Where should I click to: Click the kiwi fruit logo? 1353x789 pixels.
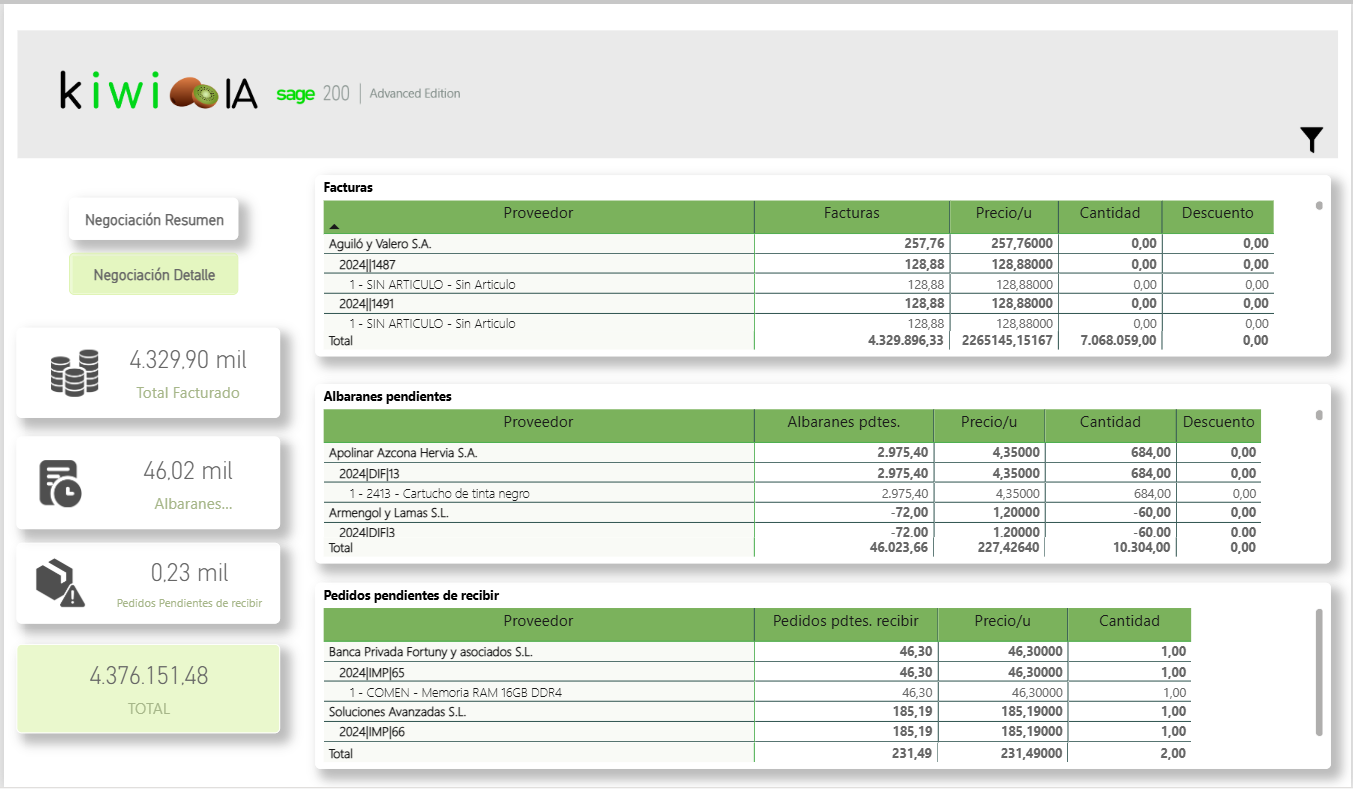point(194,94)
